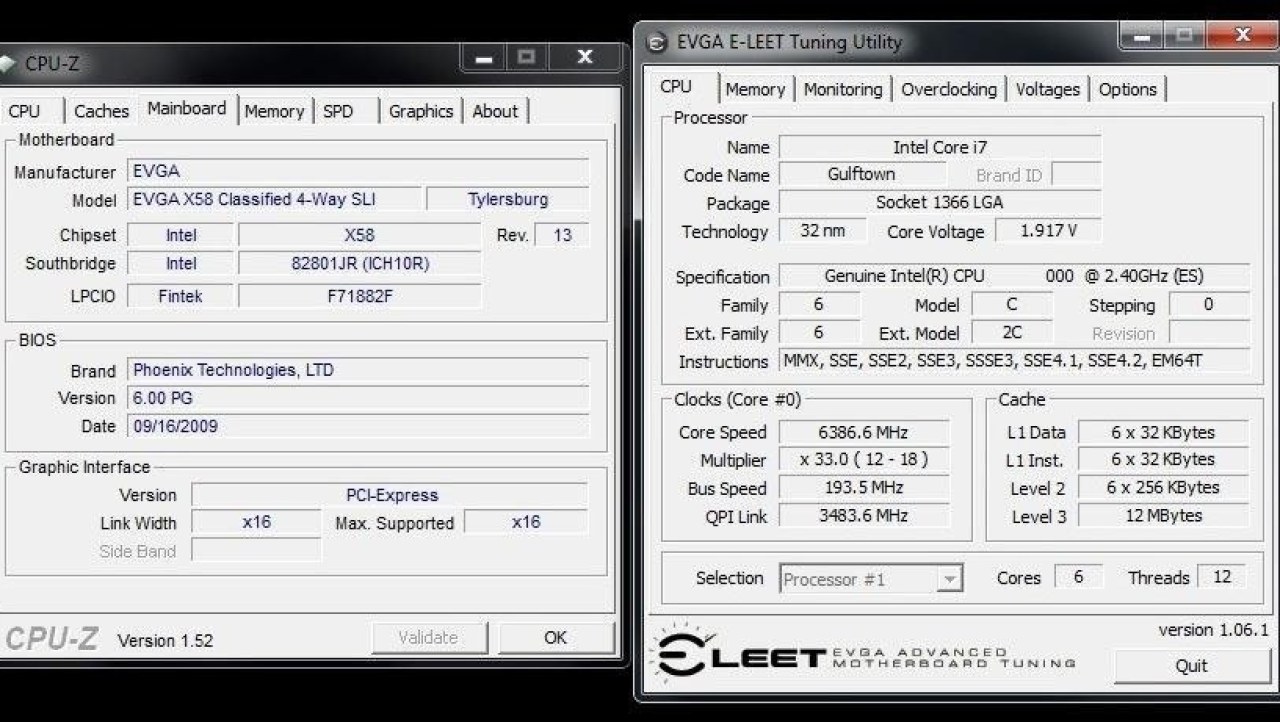Viewport: 1280px width, 722px height.
Task: Click the Link Width x16 field
Action: [x=256, y=522]
